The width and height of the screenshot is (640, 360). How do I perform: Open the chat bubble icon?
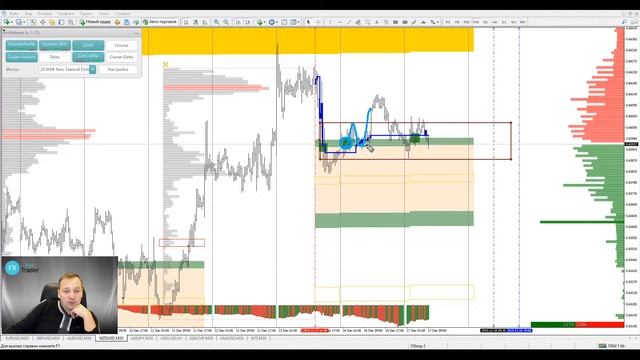[635, 22]
